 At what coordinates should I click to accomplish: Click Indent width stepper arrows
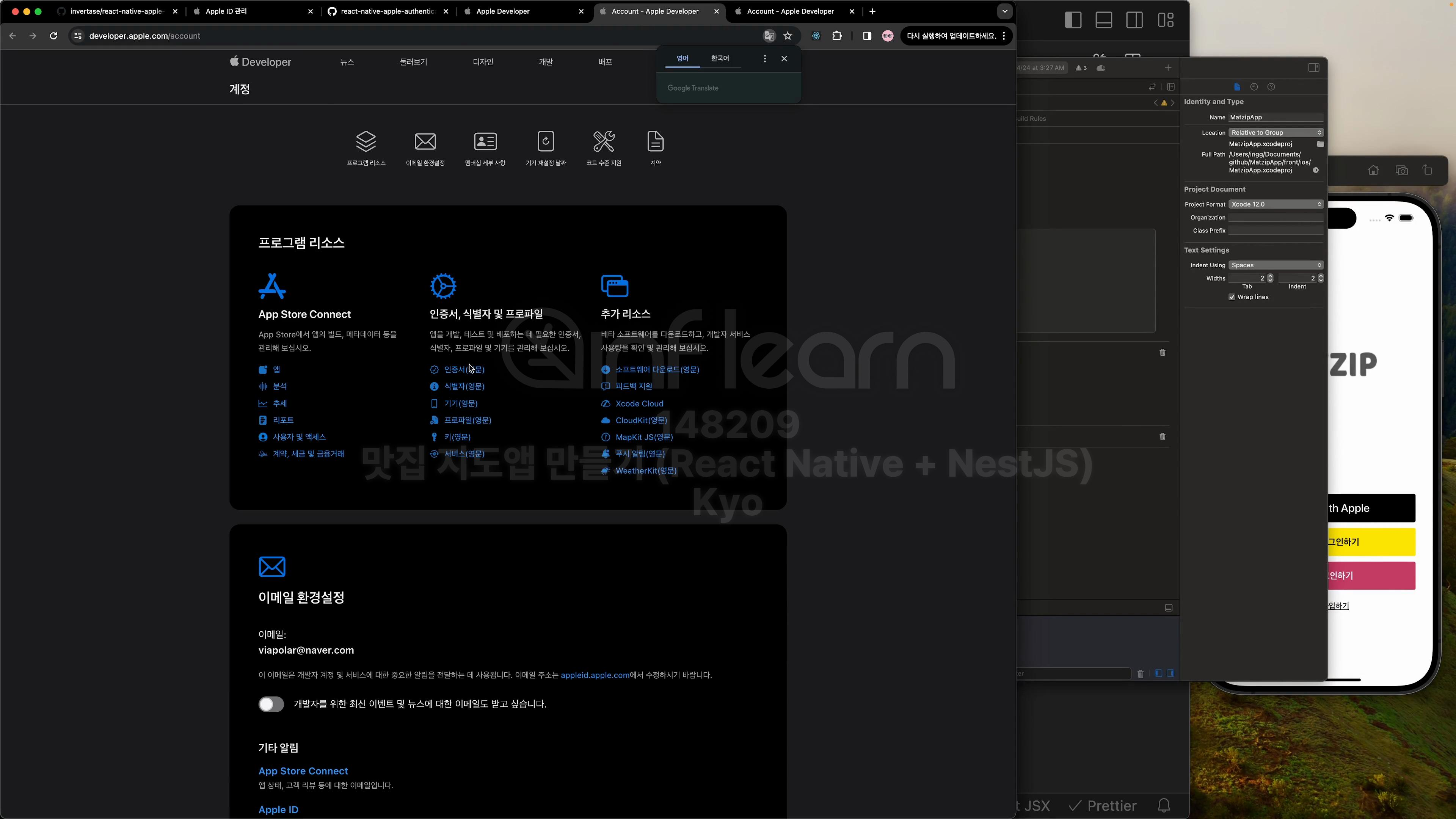click(x=1320, y=278)
